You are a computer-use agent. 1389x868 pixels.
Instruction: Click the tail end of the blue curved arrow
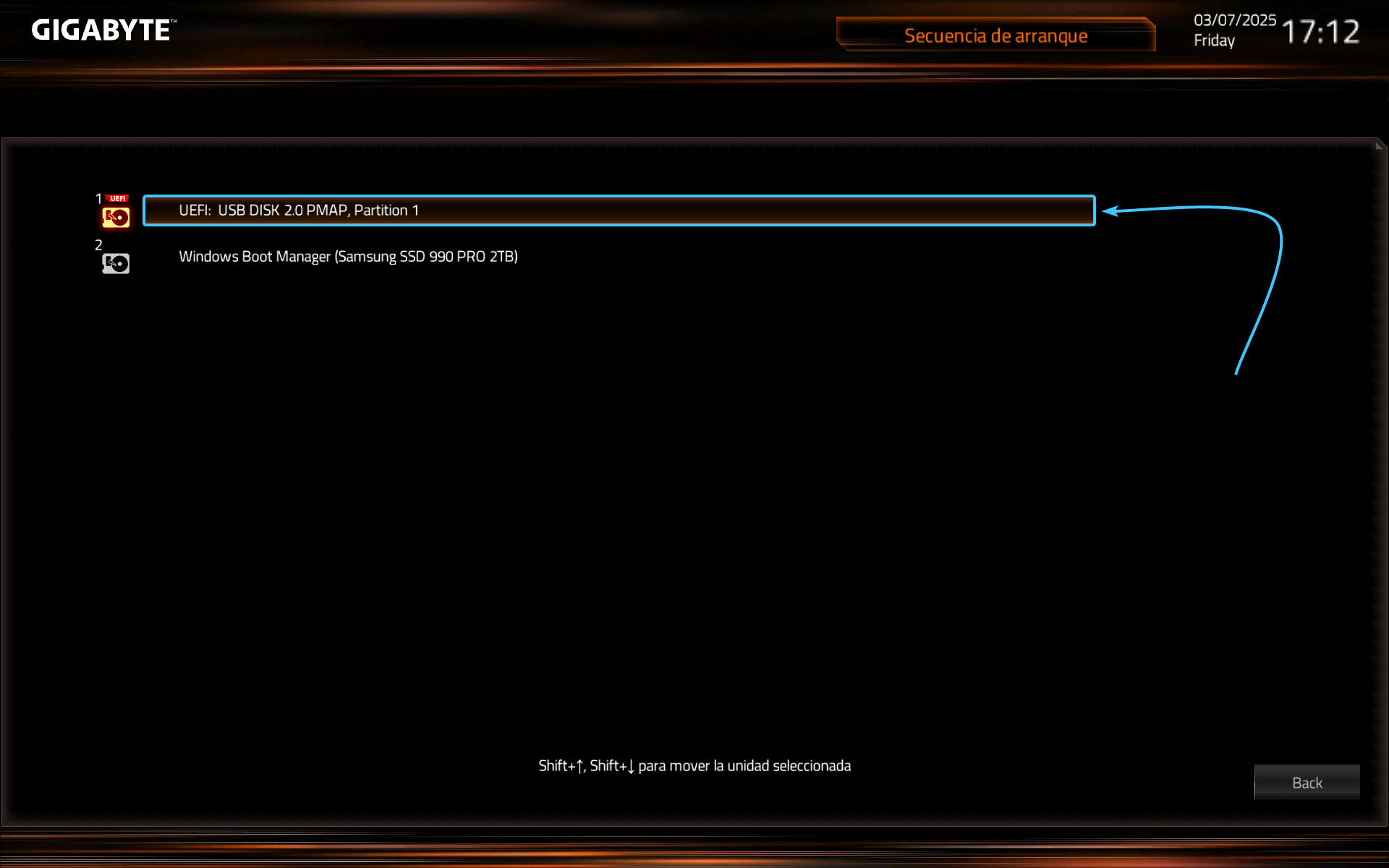point(1236,372)
